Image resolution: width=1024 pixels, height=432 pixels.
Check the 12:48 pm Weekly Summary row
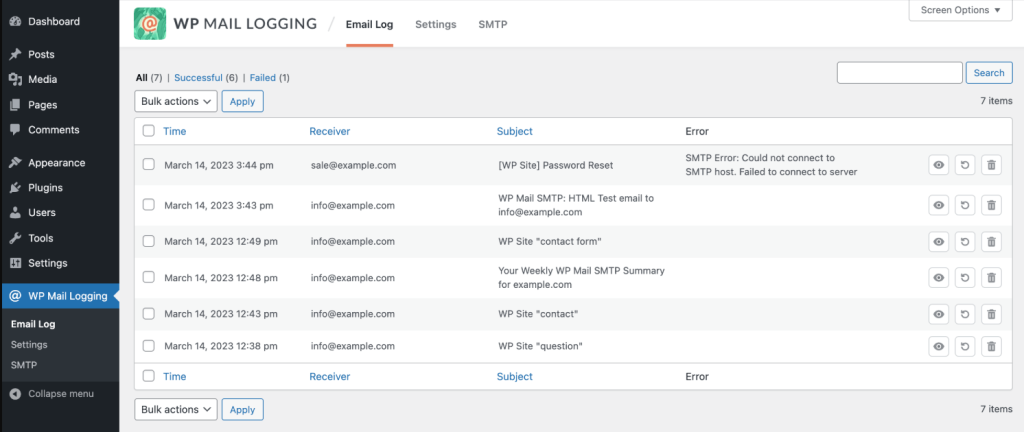point(149,277)
